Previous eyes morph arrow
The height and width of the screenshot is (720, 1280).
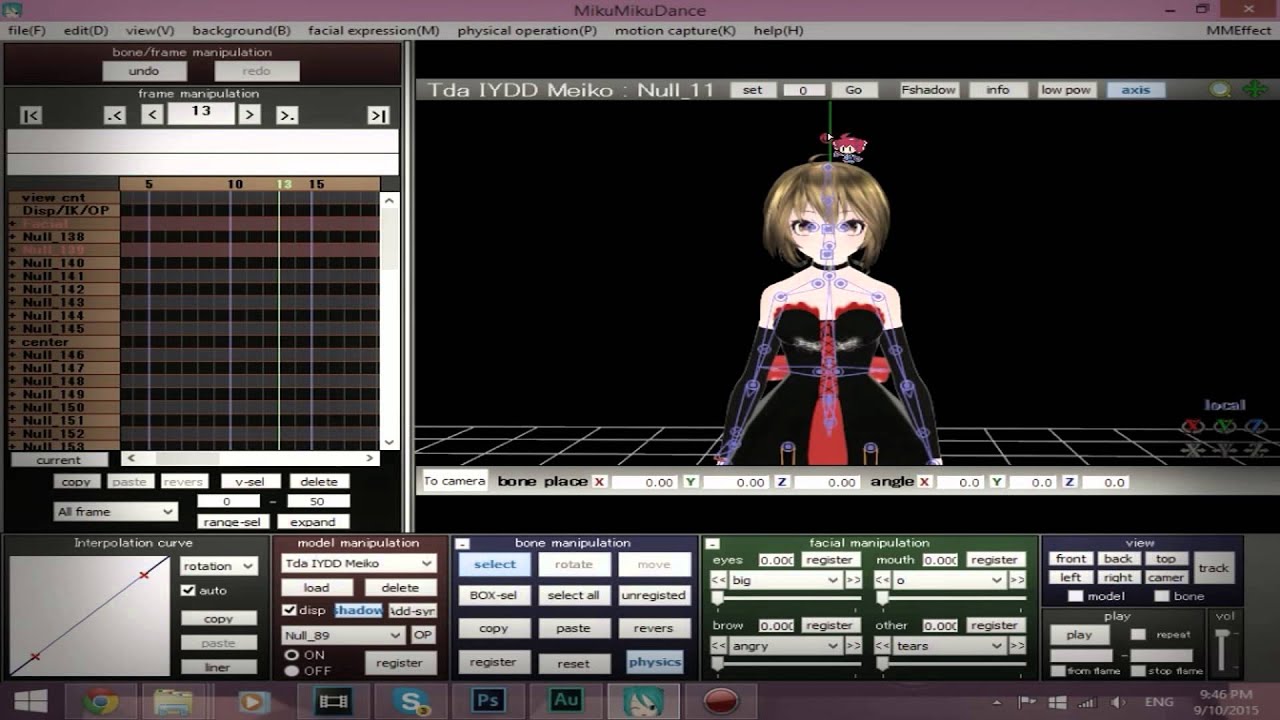pos(718,580)
